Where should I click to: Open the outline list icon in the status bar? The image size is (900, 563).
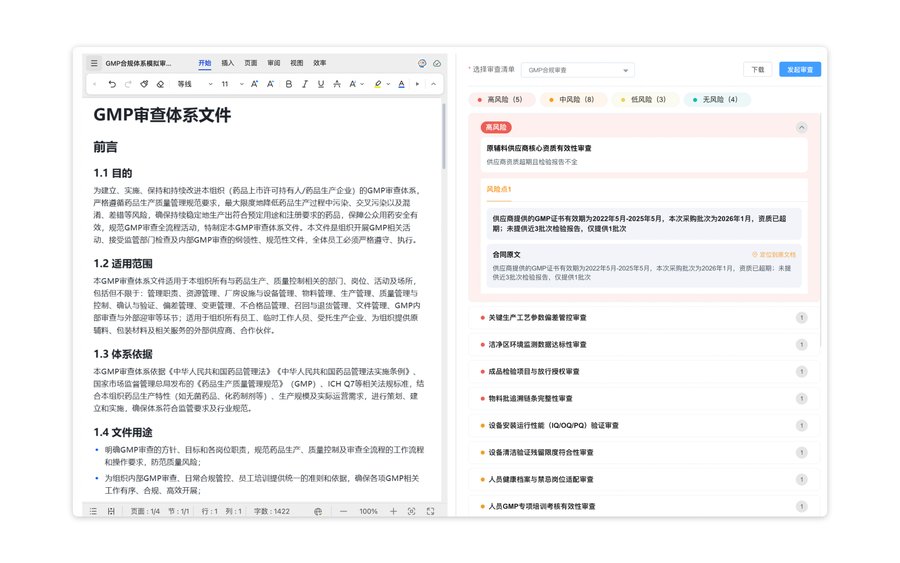[93, 511]
